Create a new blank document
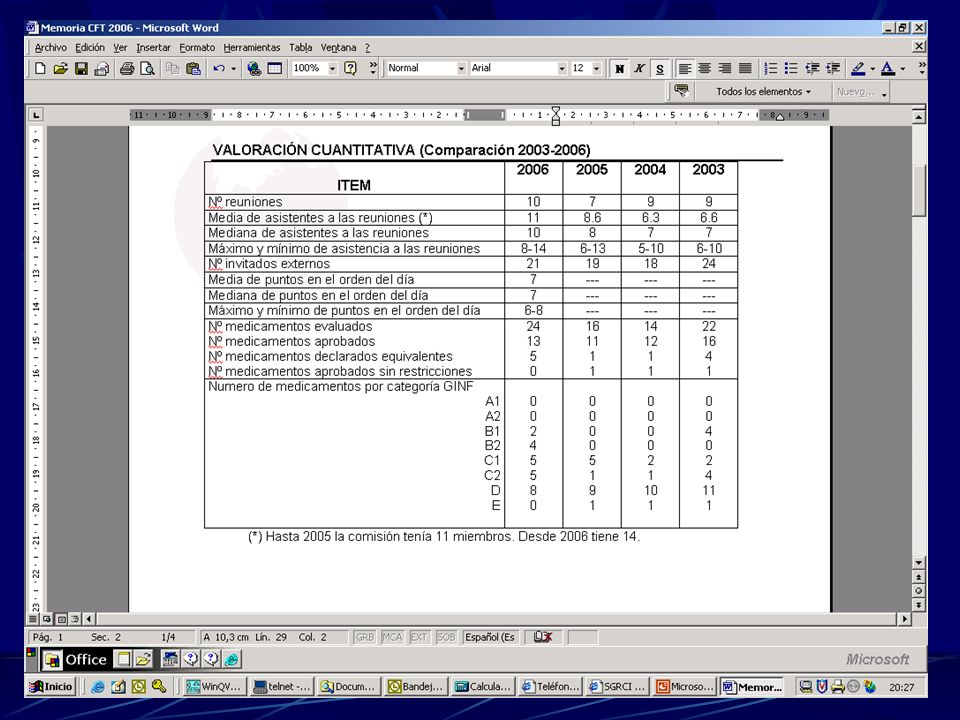This screenshot has height=720, width=960. [40, 69]
